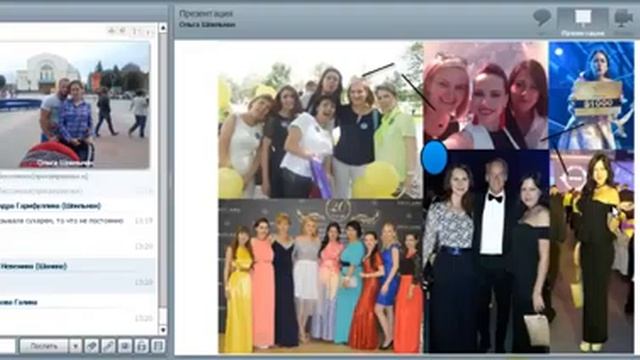Screen dimensions: 640x360
Task: Open the chat speech-bubble icon in header
Action: pos(542,19)
